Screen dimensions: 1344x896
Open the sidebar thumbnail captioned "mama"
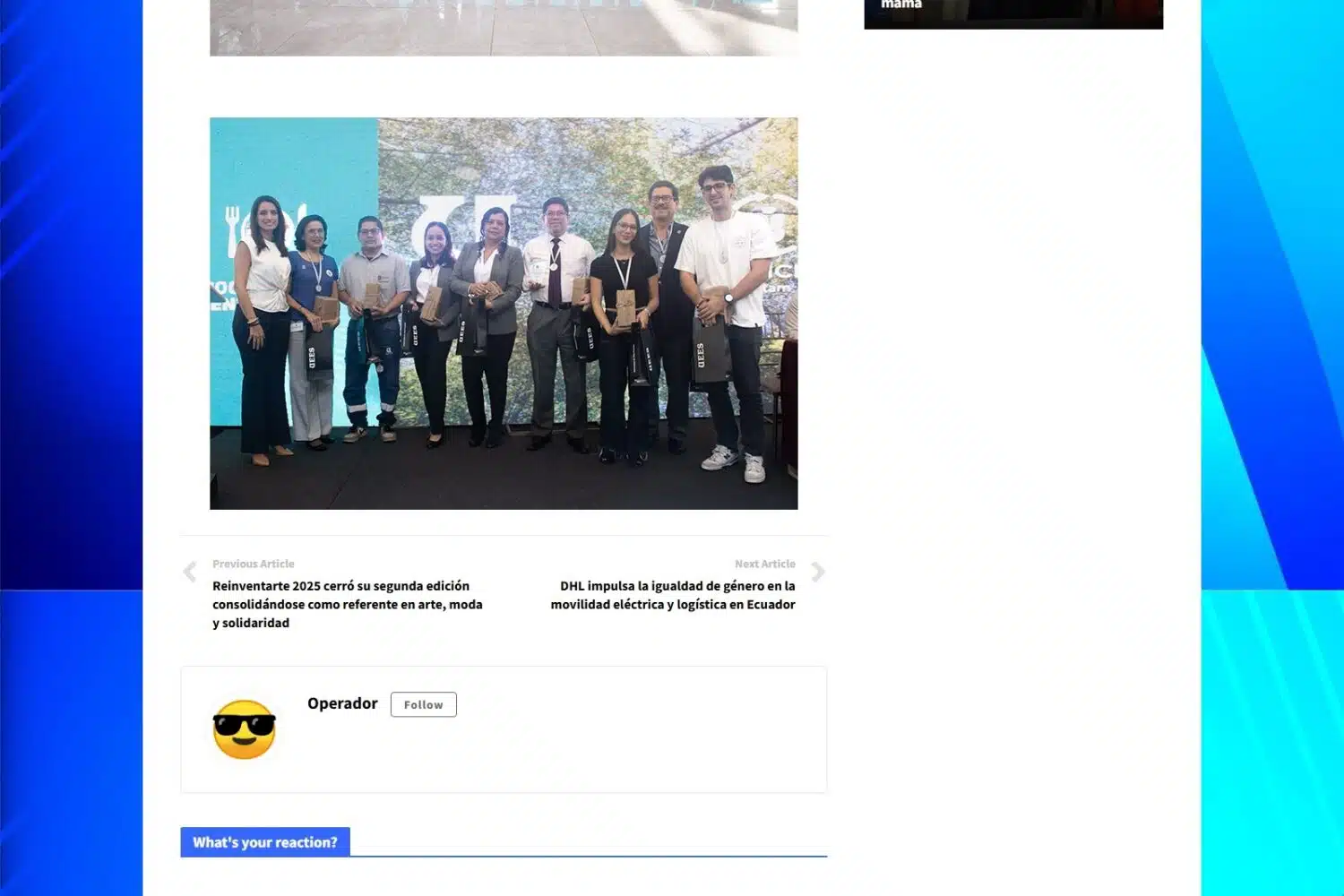click(1012, 13)
